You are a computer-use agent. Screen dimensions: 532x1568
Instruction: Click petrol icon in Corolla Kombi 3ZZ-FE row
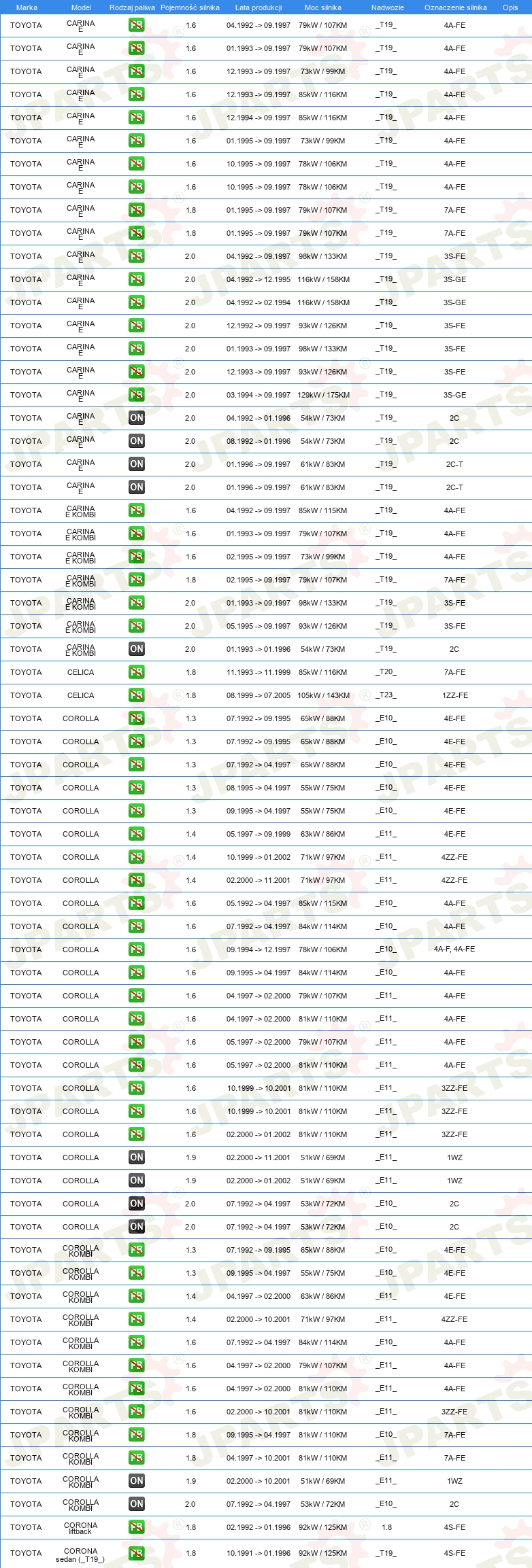tap(136, 1412)
